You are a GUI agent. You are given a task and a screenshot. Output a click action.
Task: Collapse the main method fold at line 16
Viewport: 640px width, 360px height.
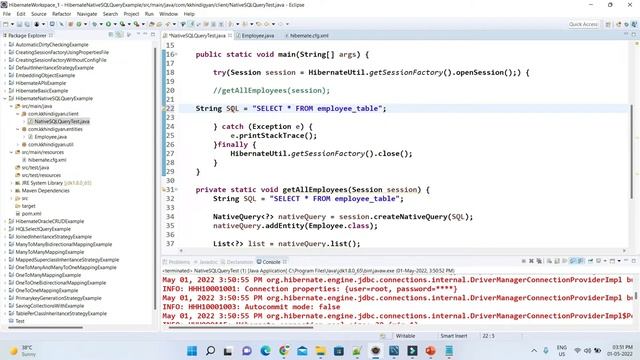pos(177,54)
